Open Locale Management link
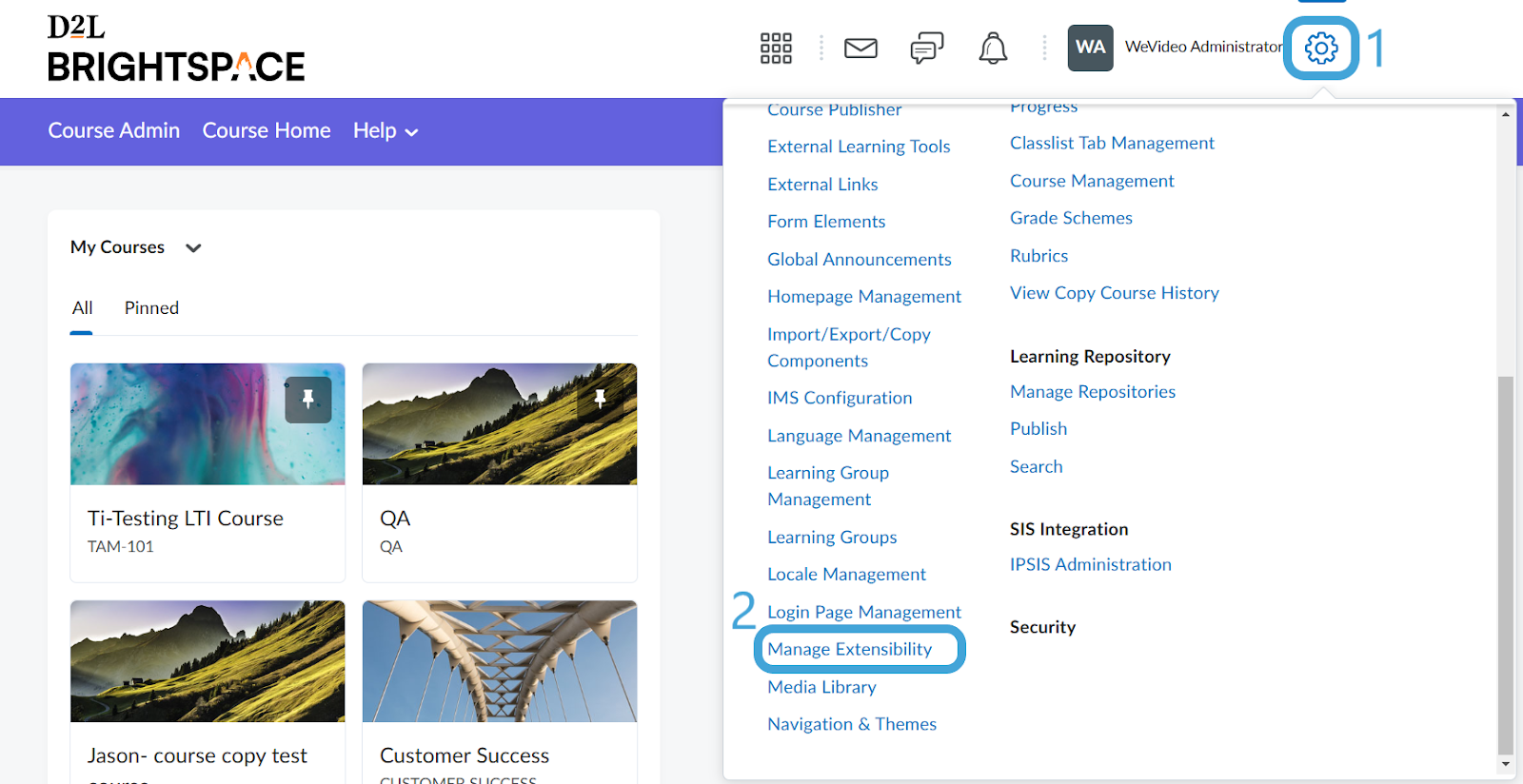1523x784 pixels. pos(846,575)
